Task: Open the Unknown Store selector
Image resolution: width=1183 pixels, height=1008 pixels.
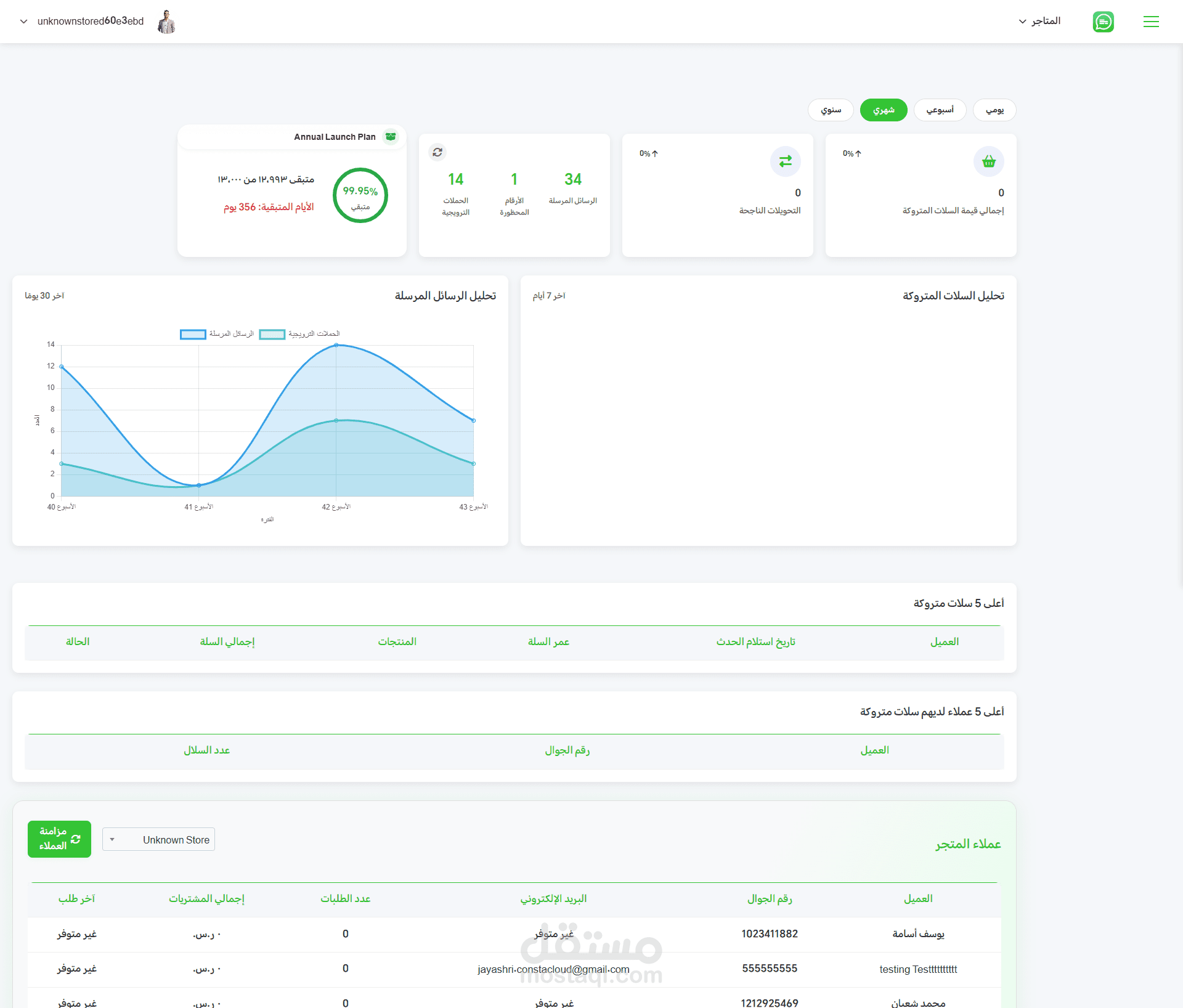Action: coord(158,840)
